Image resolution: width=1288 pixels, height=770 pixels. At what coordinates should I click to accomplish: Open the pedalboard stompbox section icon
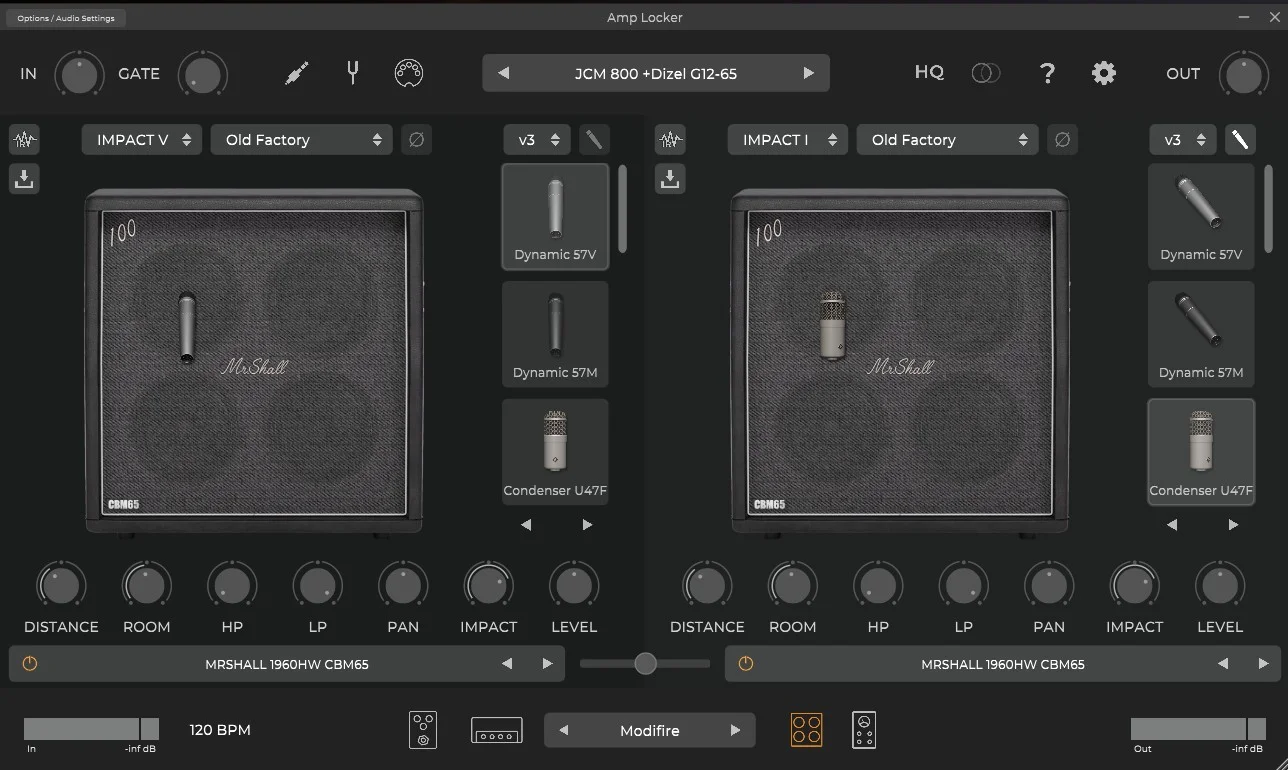423,730
